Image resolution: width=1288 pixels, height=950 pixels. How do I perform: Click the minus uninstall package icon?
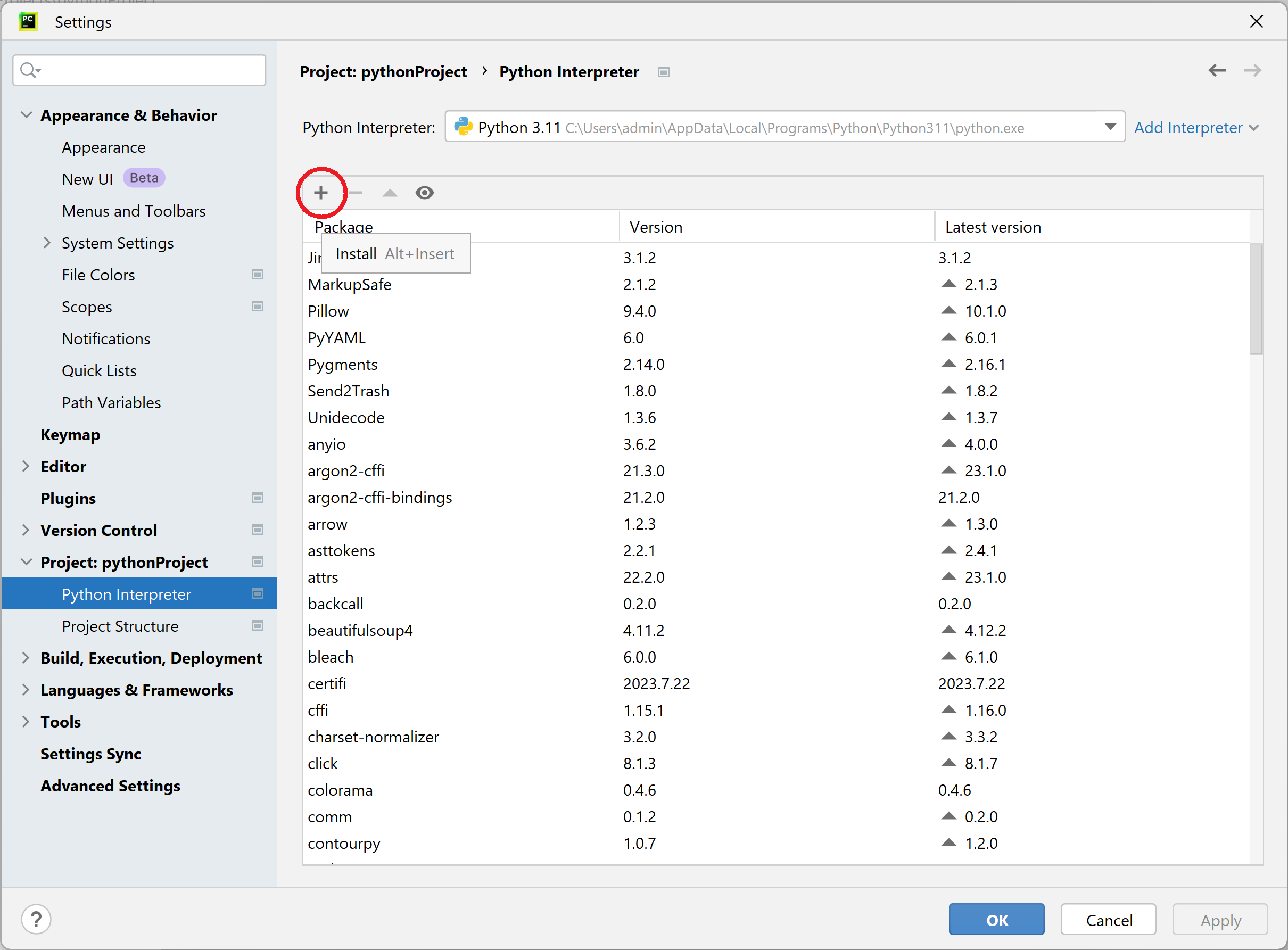coord(356,193)
